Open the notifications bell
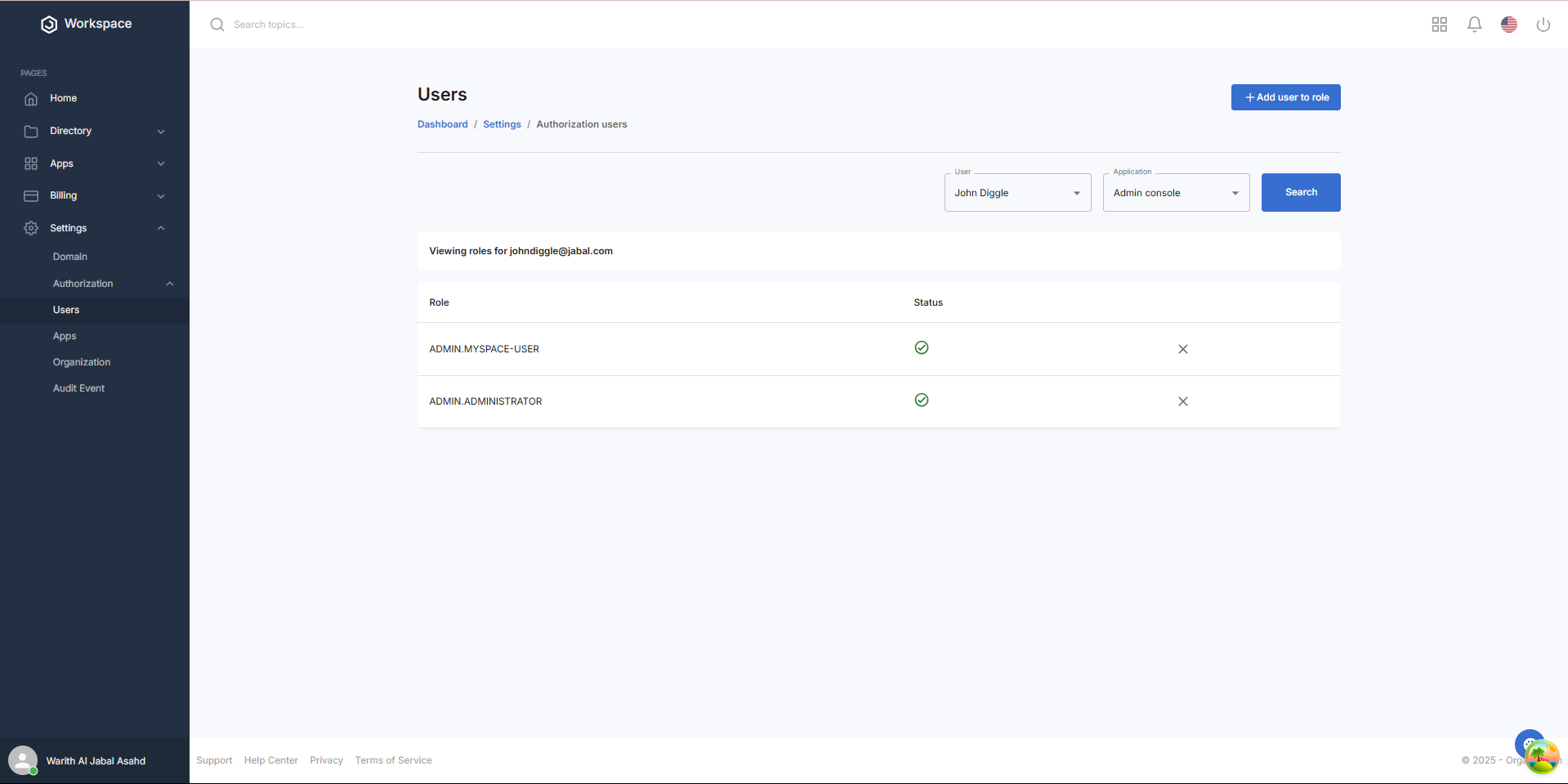 tap(1474, 25)
